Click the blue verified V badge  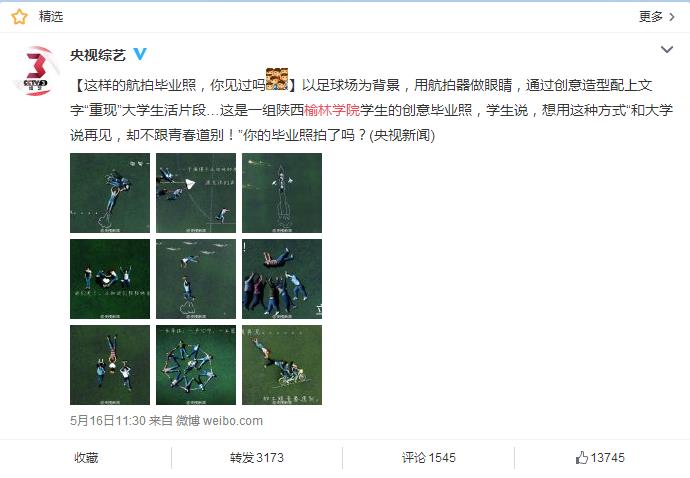coord(140,54)
